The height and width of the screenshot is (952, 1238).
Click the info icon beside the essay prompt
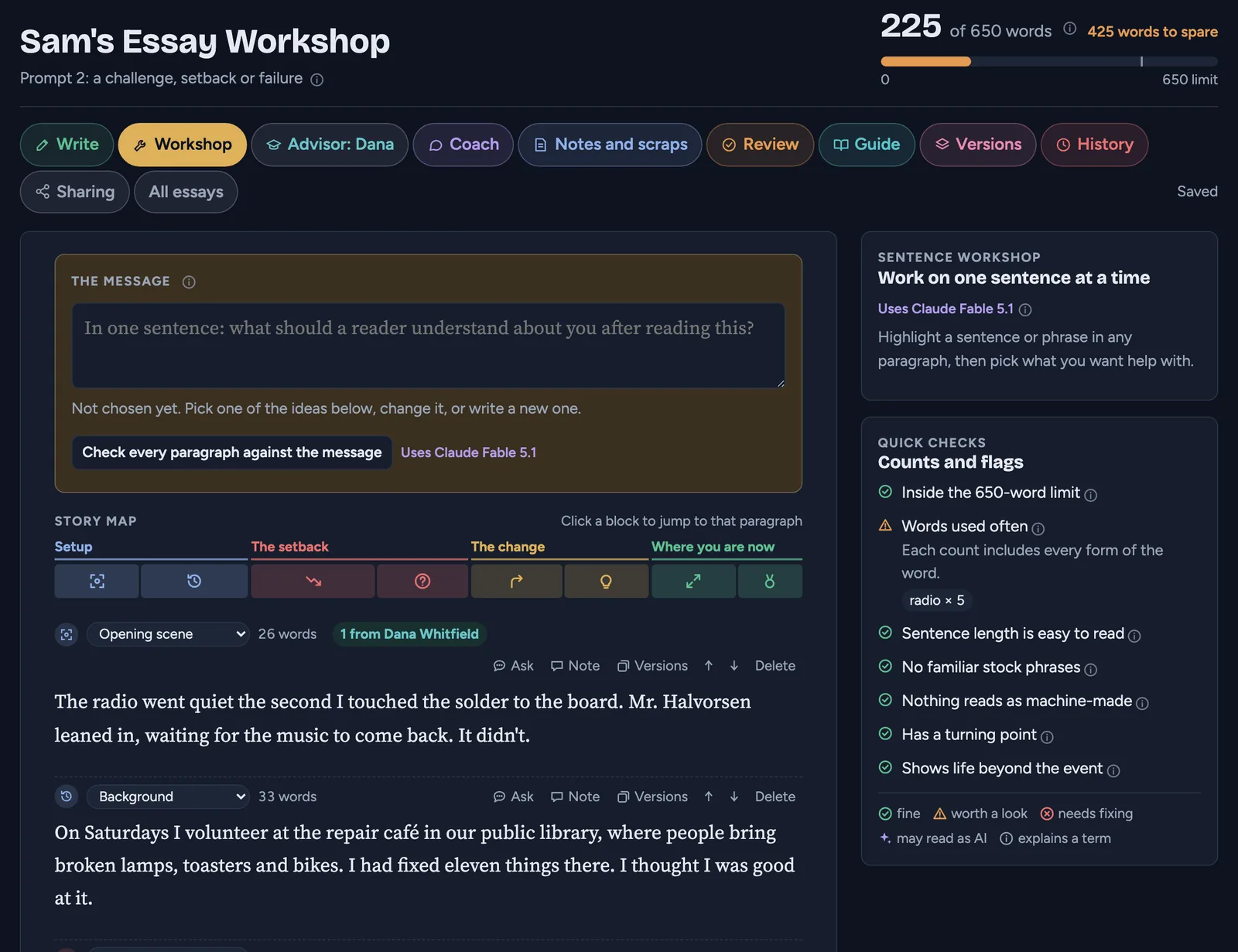316,80
